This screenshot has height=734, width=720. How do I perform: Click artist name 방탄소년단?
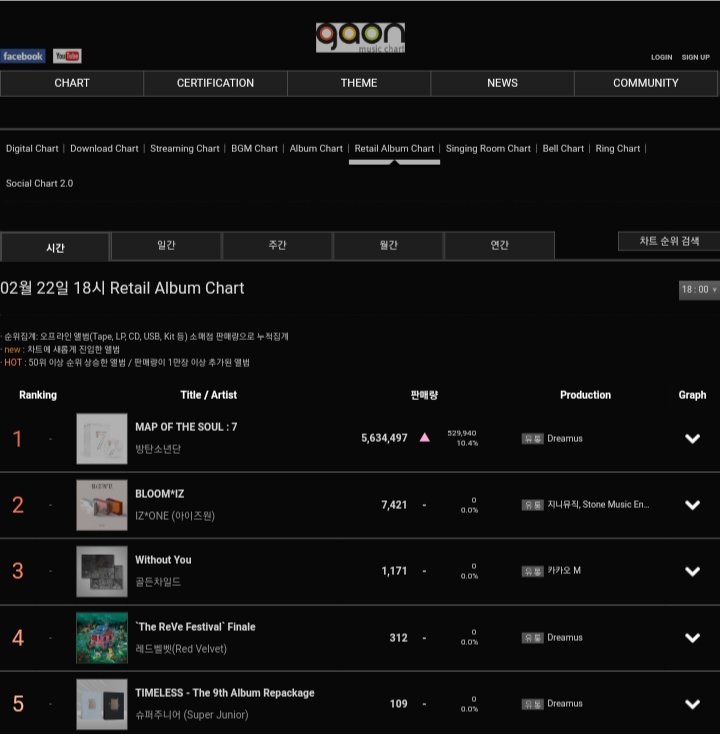(x=158, y=449)
